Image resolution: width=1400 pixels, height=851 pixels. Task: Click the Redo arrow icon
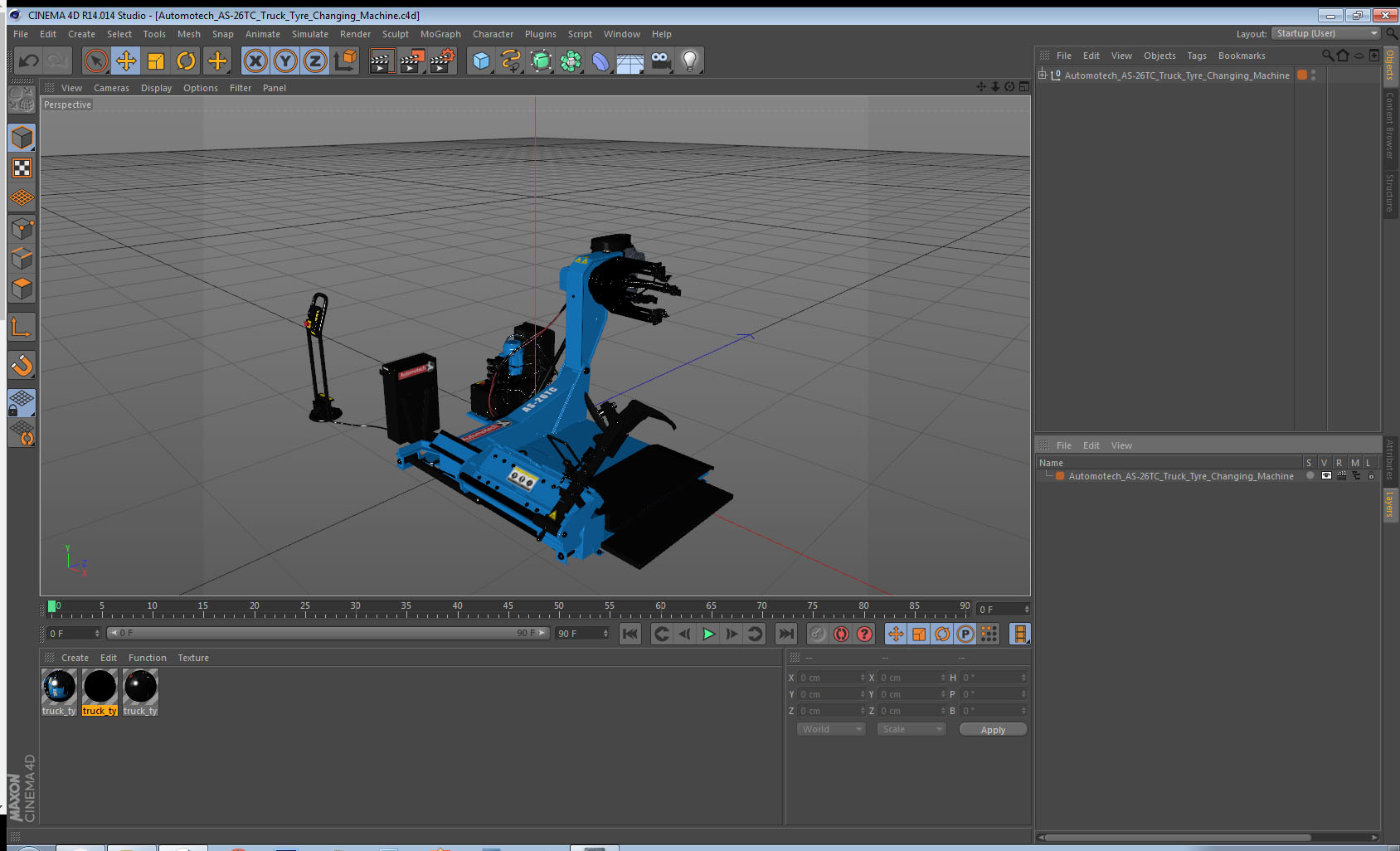(58, 61)
